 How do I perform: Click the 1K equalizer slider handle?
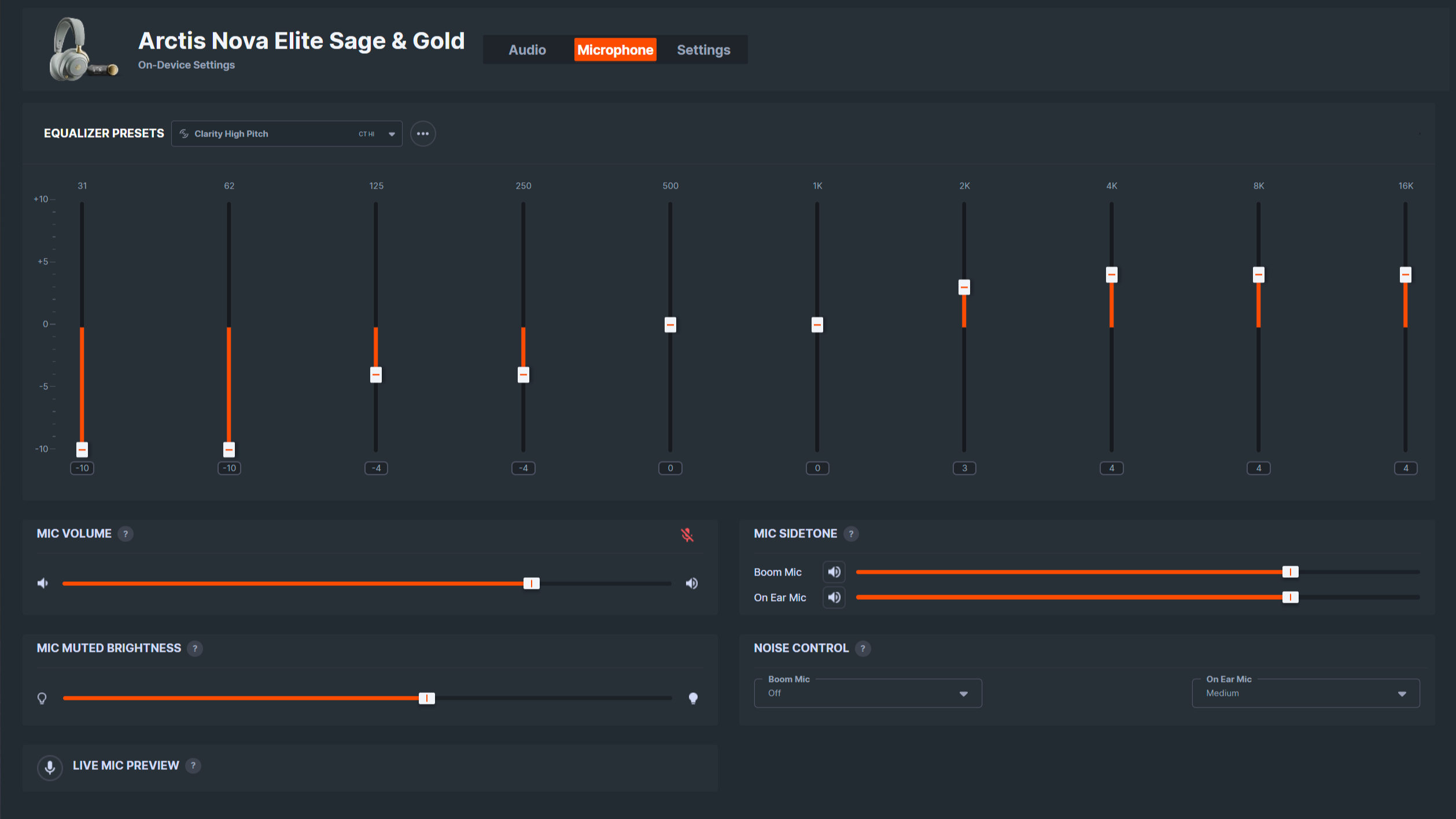817,324
